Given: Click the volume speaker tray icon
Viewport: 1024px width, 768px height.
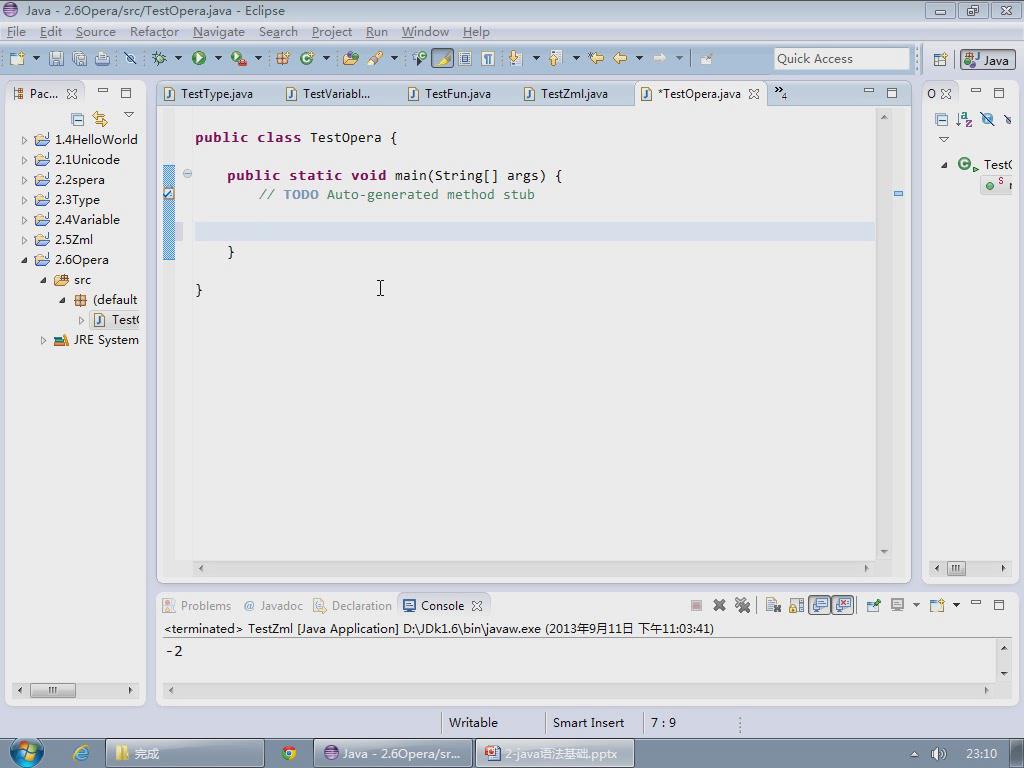Looking at the screenshot, I should (x=938, y=754).
